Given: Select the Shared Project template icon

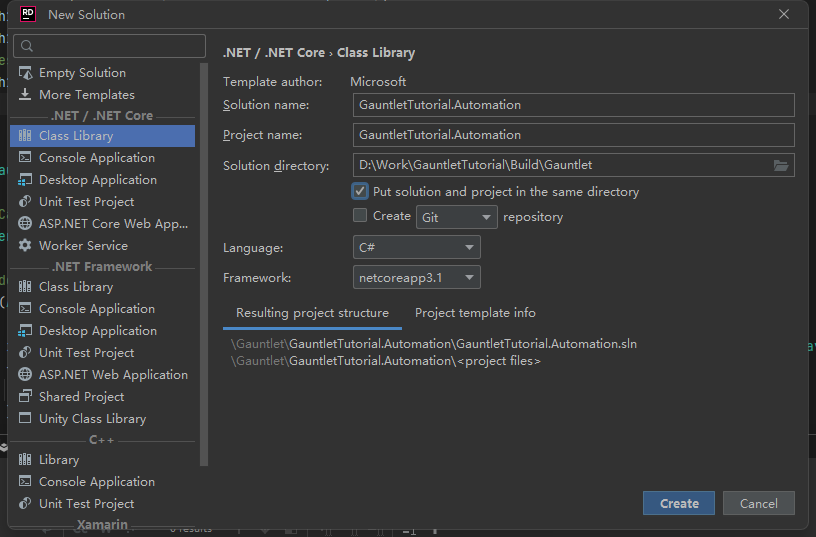Looking at the screenshot, I should [25, 397].
